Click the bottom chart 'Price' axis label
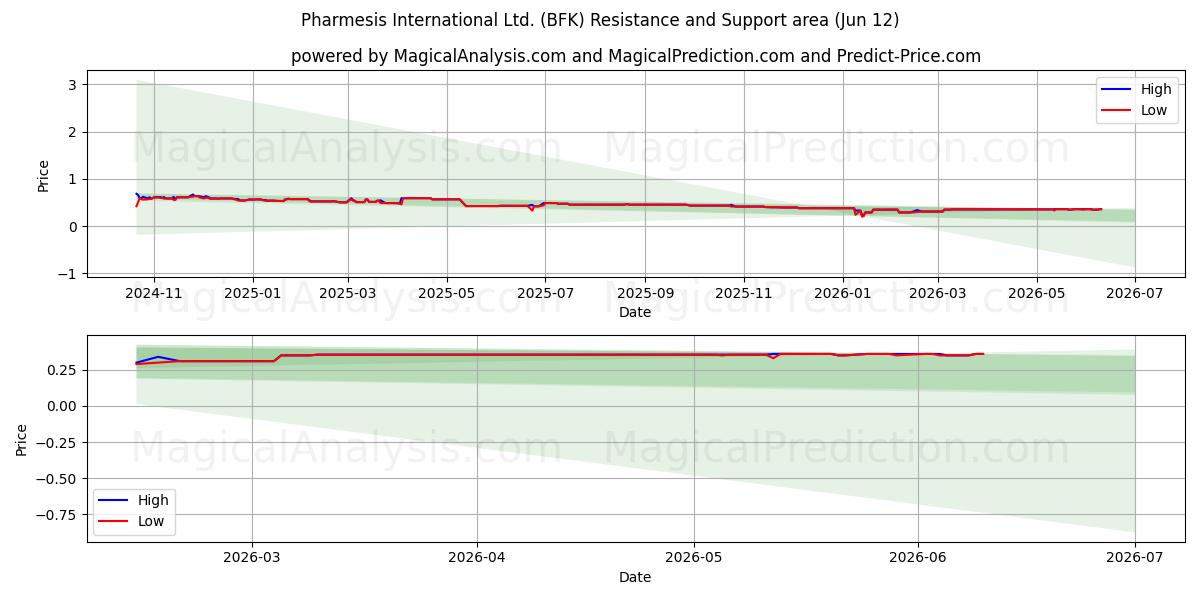 click(x=22, y=440)
